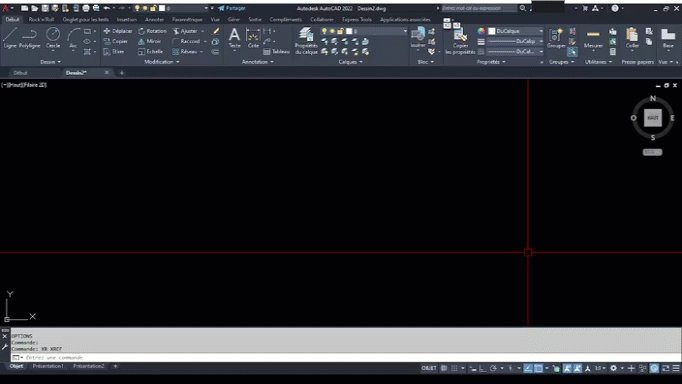682x384 pixels.
Task: Click the Insérer block tool
Action: [418, 37]
